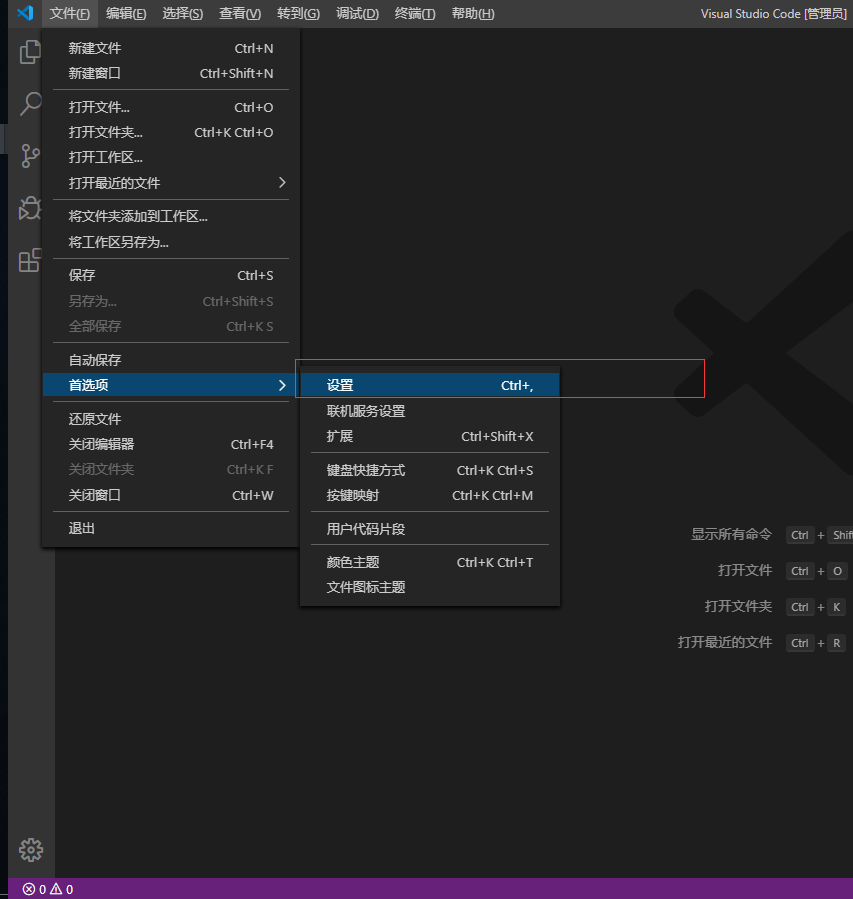
Task: Open the 终端(T) menu
Action: pyautogui.click(x=415, y=13)
